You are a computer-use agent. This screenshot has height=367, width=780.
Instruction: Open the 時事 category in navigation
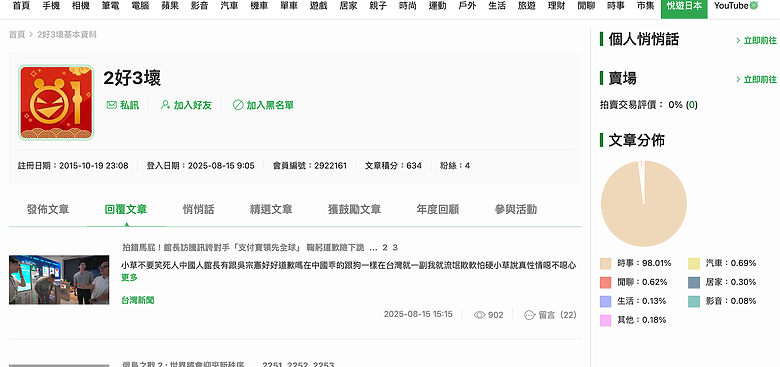point(616,6)
